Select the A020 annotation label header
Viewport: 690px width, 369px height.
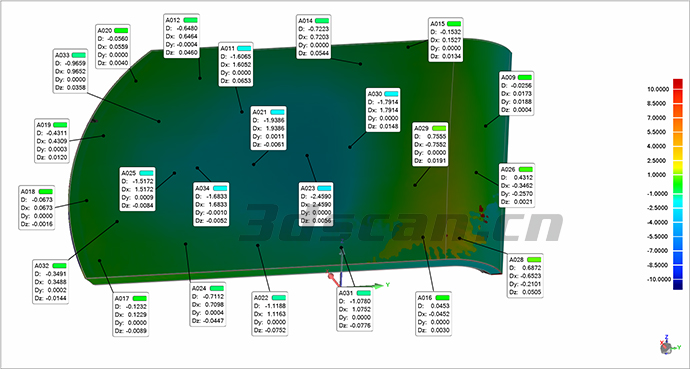[113, 30]
